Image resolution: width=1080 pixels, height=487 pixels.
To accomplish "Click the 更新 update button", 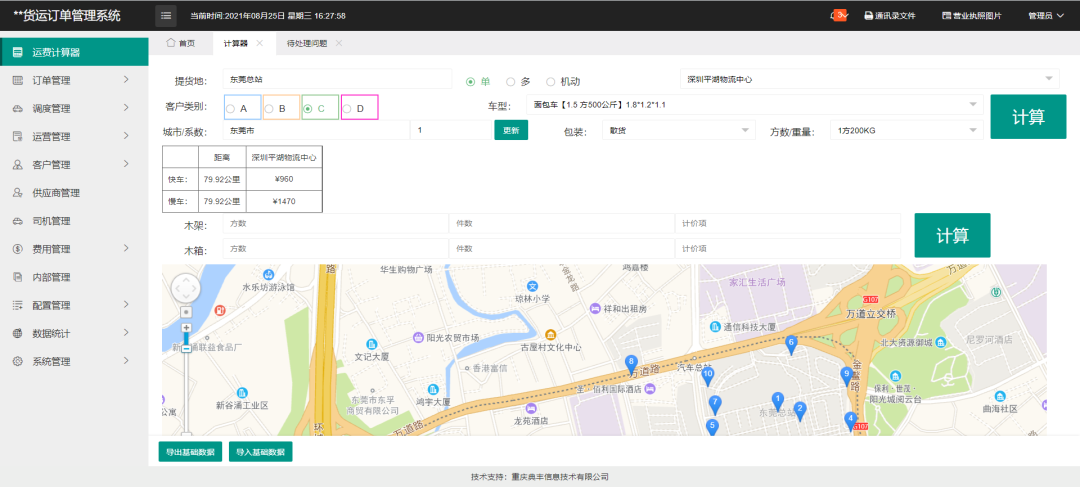I will coord(510,131).
